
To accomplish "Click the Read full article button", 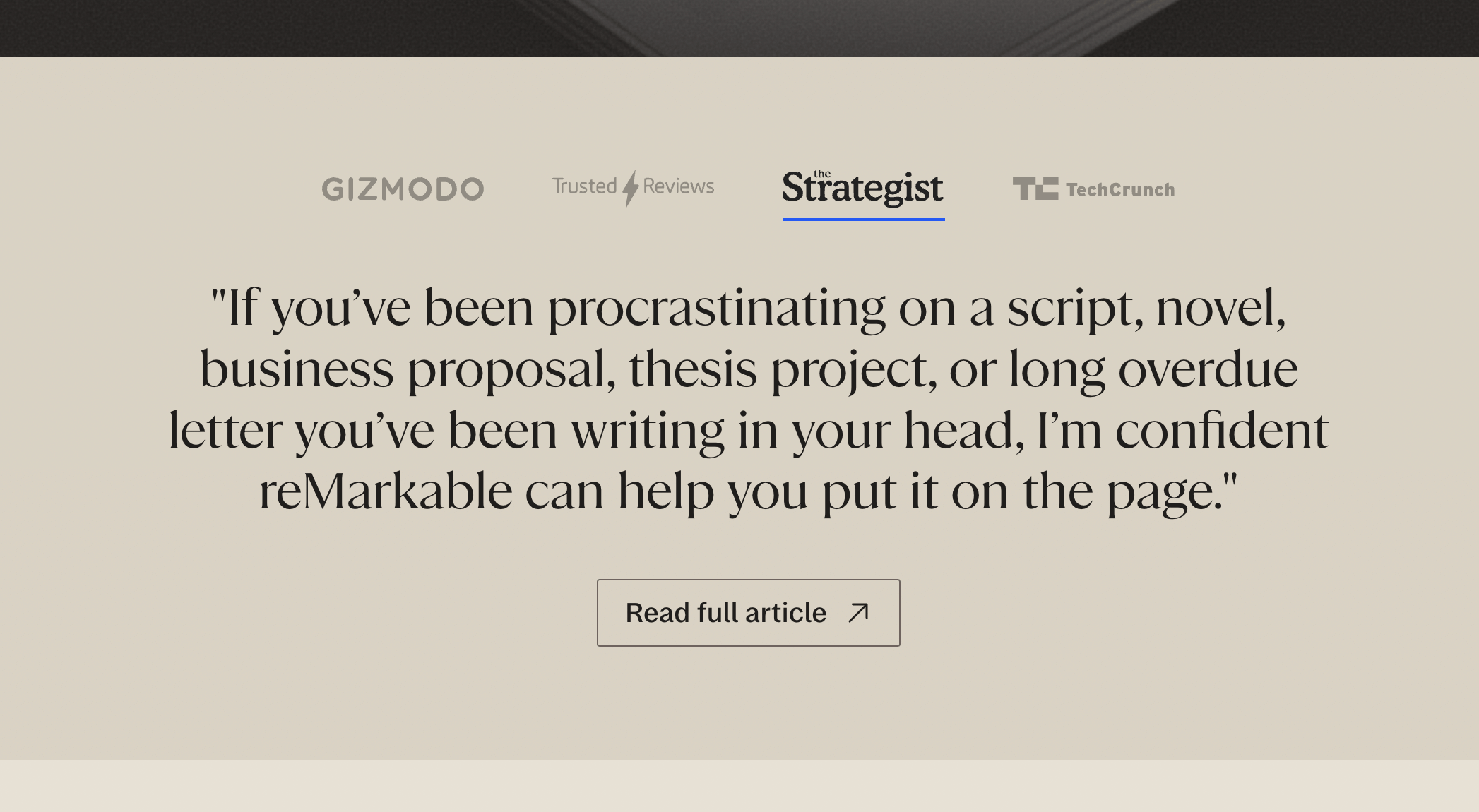I will pos(748,613).
